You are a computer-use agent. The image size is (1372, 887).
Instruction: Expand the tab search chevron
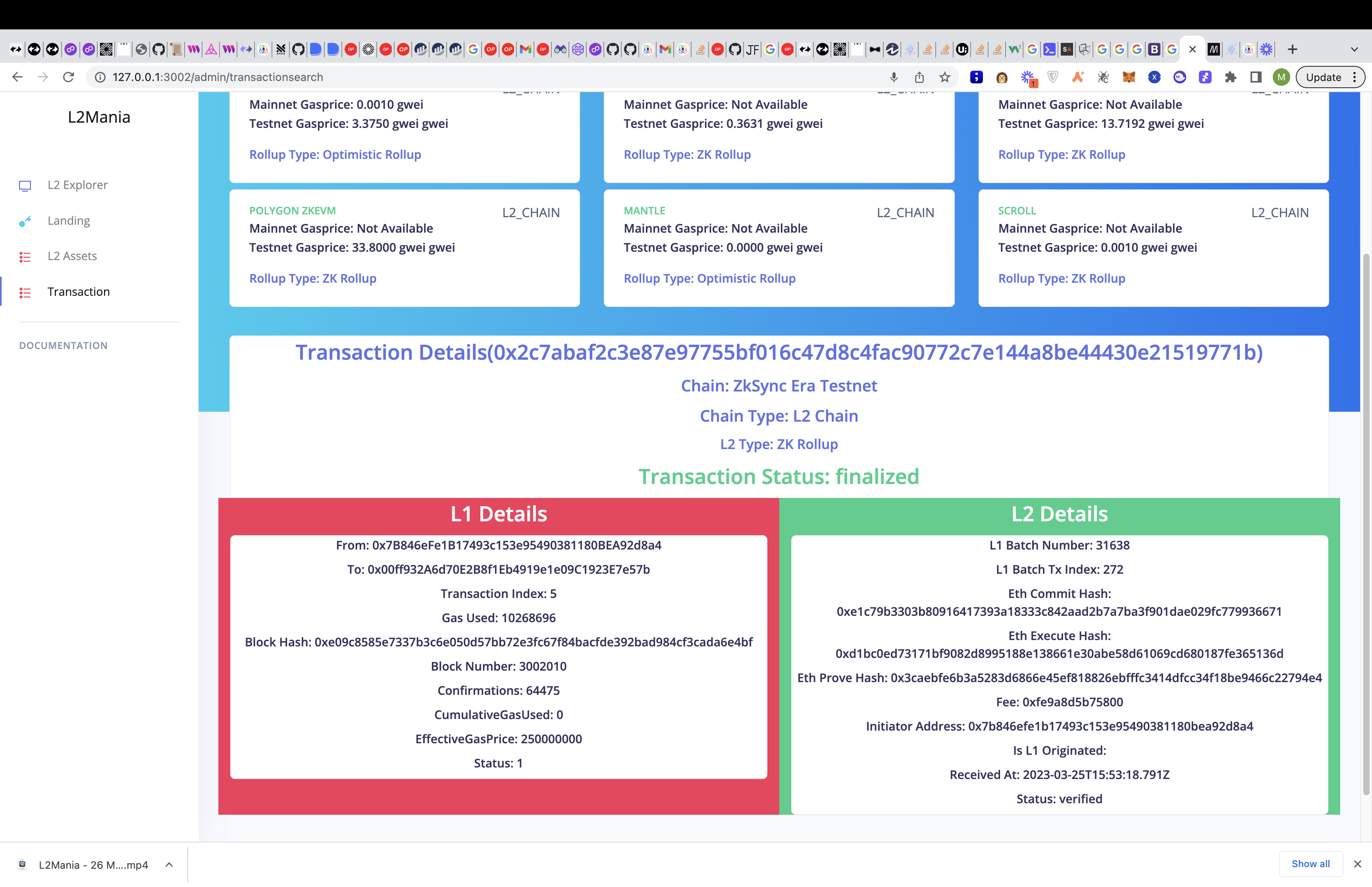point(1355,50)
